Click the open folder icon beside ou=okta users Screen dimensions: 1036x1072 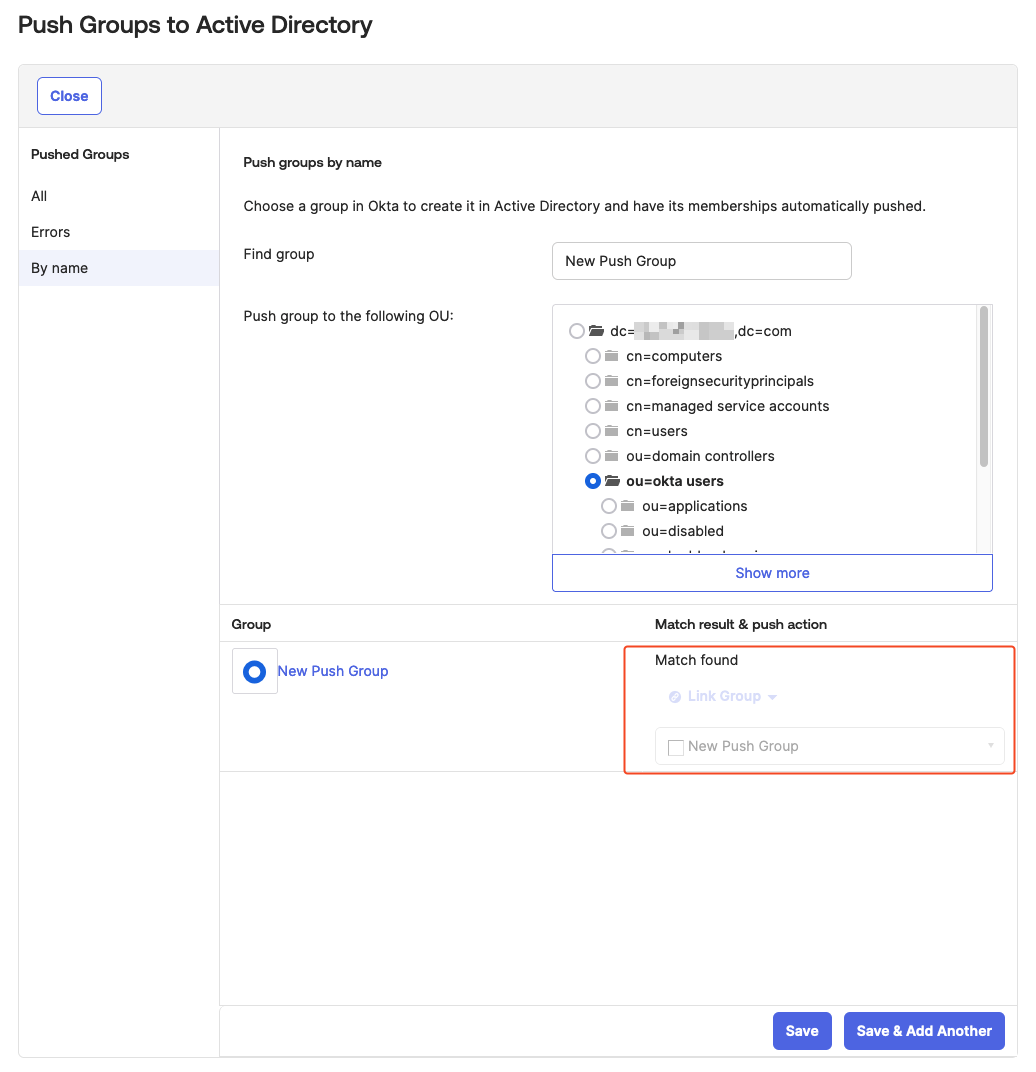pyautogui.click(x=613, y=481)
